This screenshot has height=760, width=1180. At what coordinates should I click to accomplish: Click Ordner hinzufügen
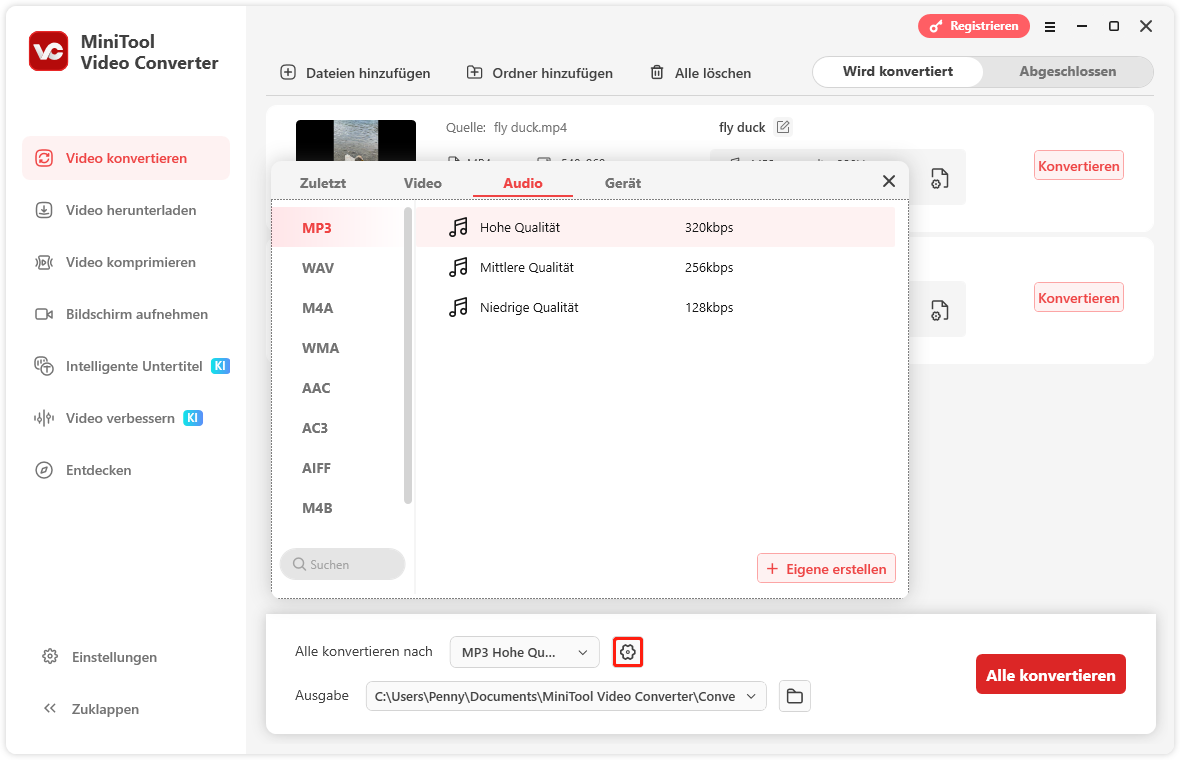540,73
